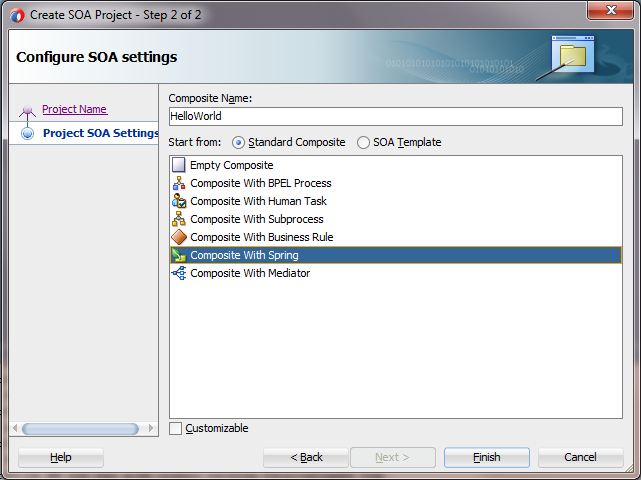Click the steps panel scroll right arrow
Image resolution: width=641 pixels, height=480 pixels.
151,428
